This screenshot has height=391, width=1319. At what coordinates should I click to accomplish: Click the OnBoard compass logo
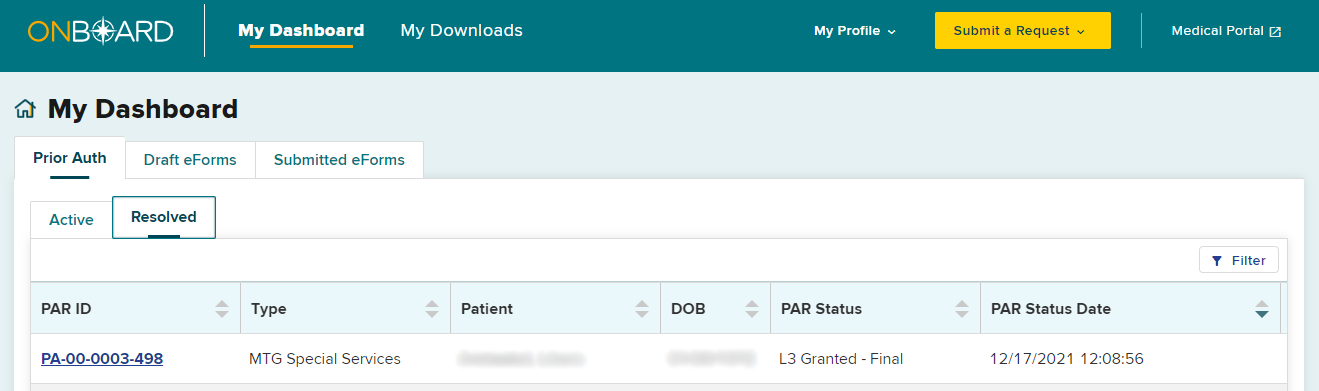pyautogui.click(x=100, y=31)
